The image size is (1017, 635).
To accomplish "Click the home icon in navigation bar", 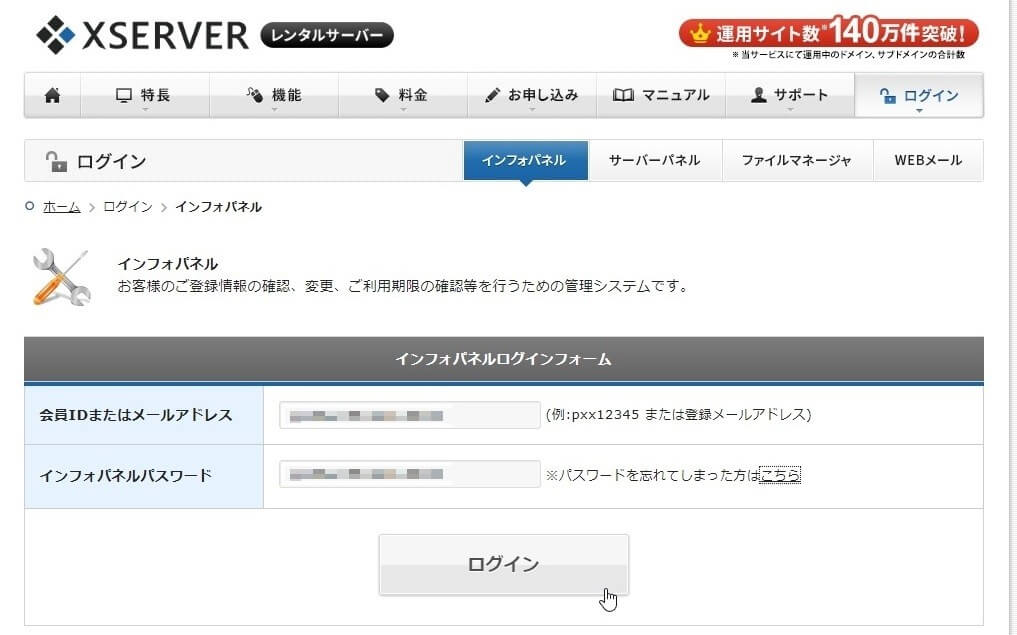I will [x=53, y=96].
